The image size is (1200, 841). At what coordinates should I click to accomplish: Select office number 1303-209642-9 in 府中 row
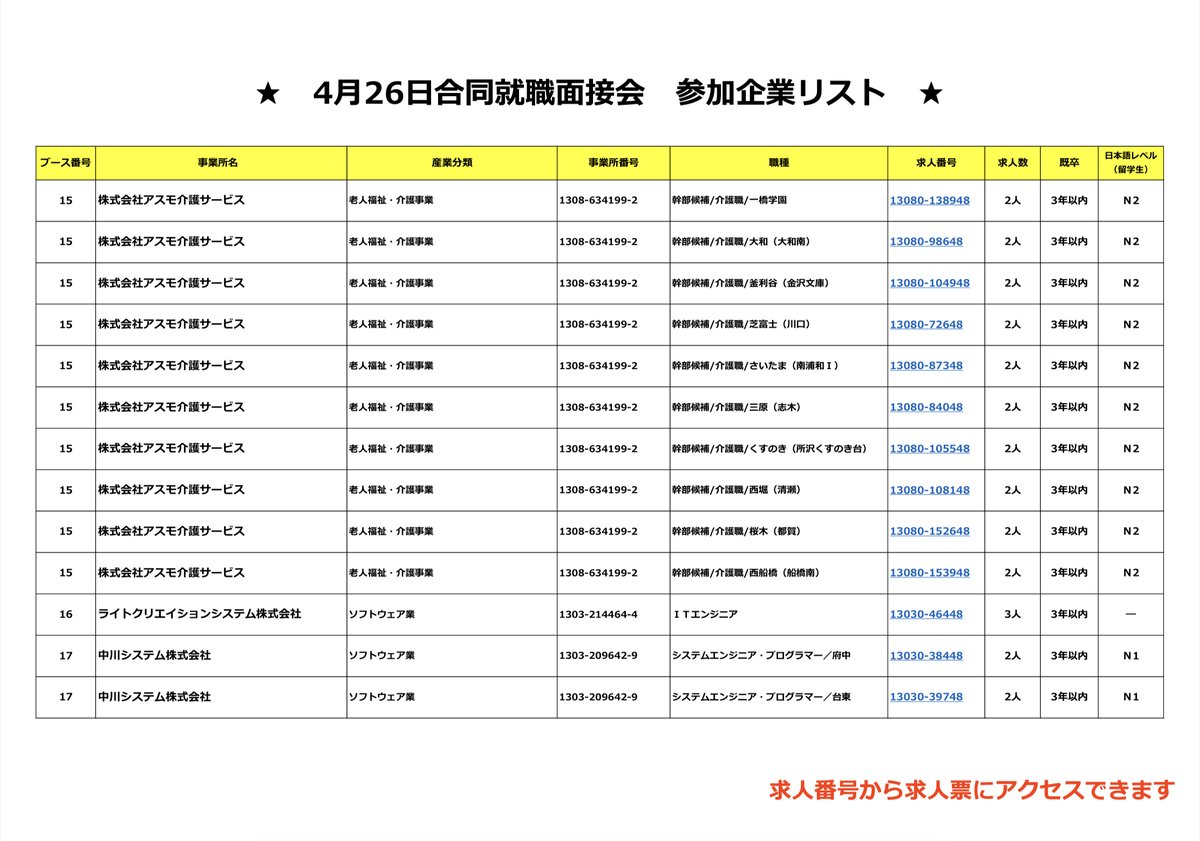tap(598, 656)
